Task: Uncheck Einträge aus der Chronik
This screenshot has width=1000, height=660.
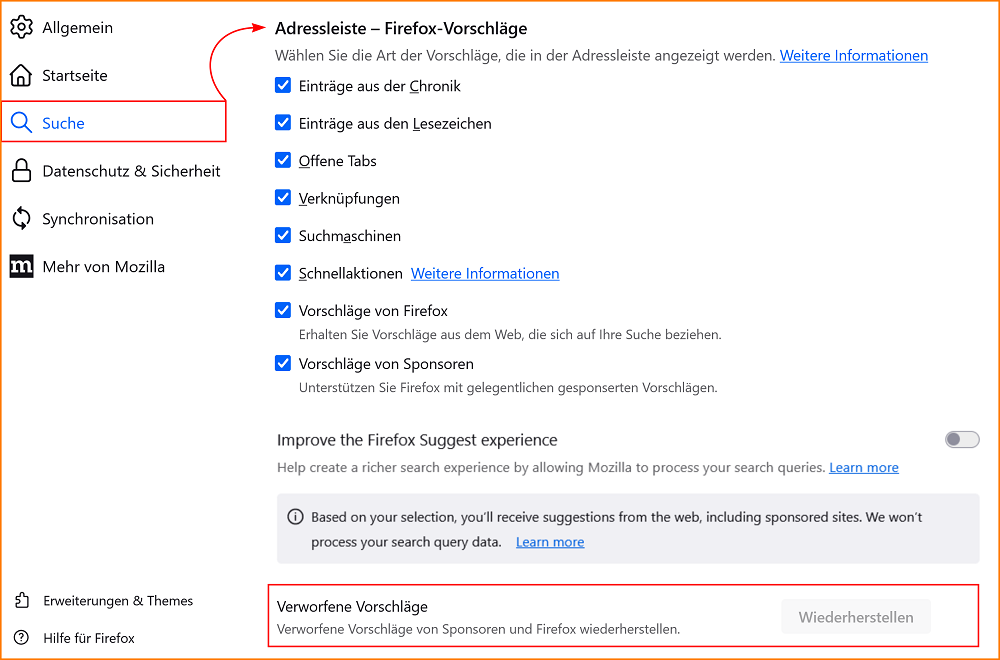Action: [x=283, y=86]
